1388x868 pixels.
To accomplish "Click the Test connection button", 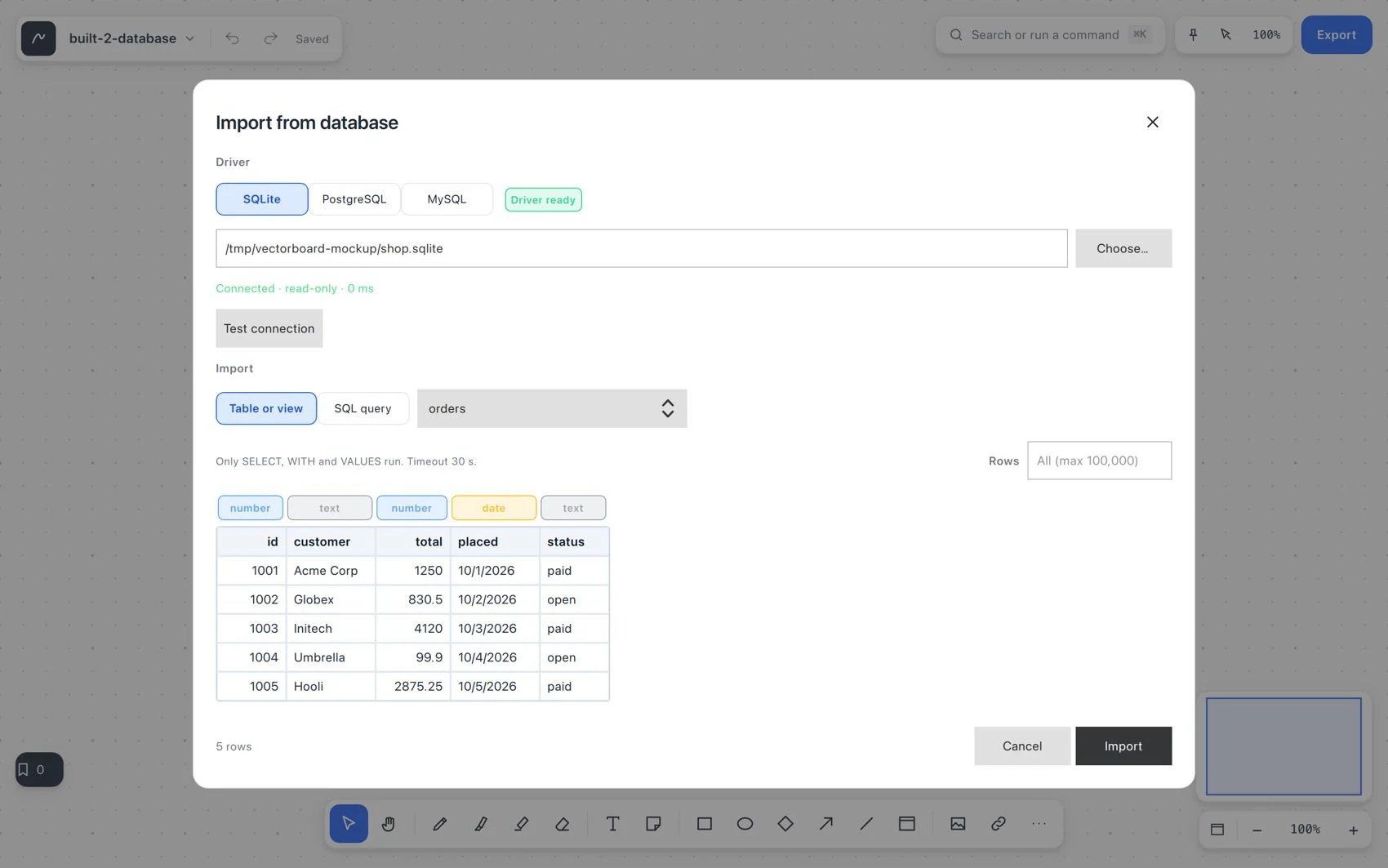I will pyautogui.click(x=269, y=328).
